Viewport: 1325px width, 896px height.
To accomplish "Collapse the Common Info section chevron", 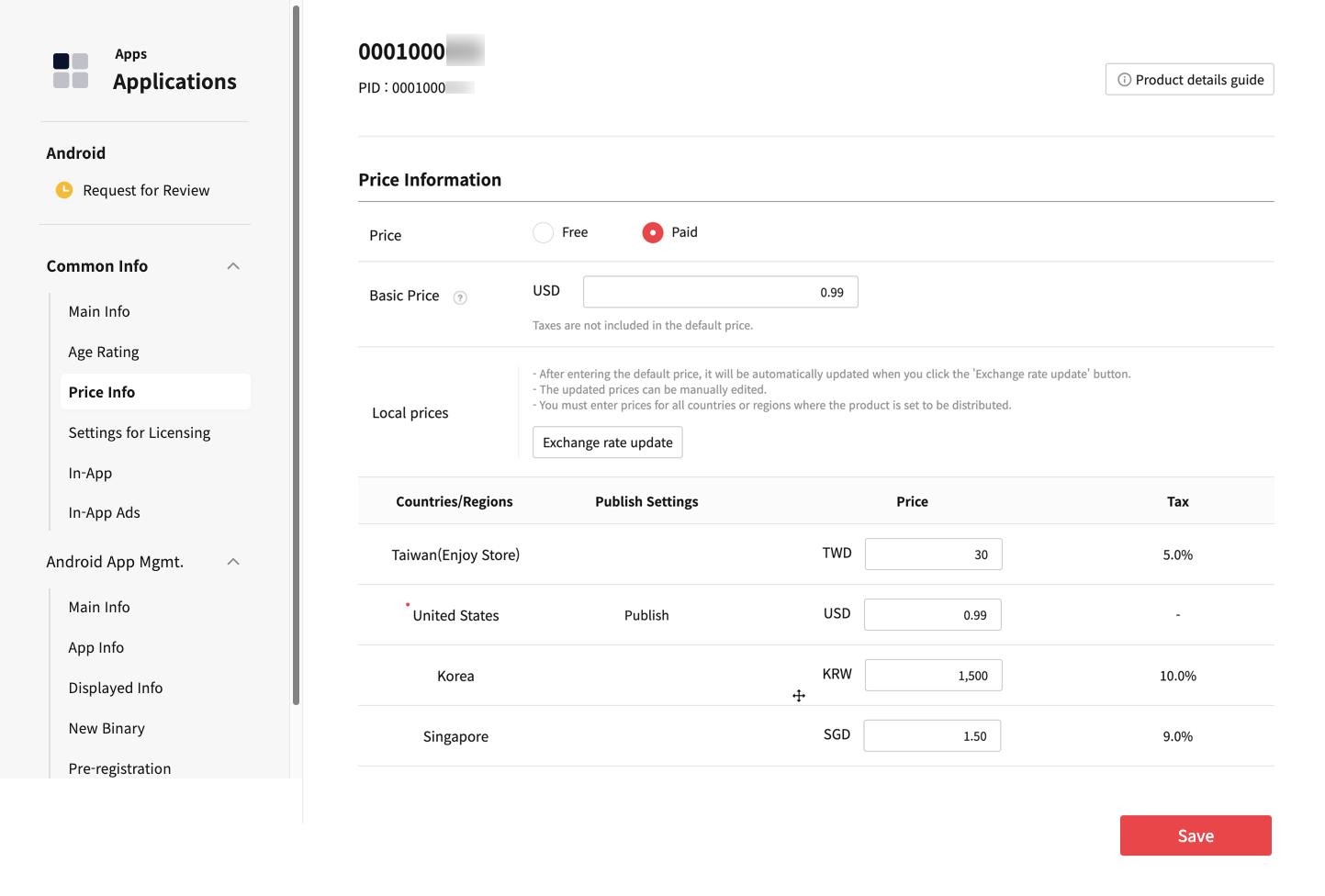I will 233,266.
